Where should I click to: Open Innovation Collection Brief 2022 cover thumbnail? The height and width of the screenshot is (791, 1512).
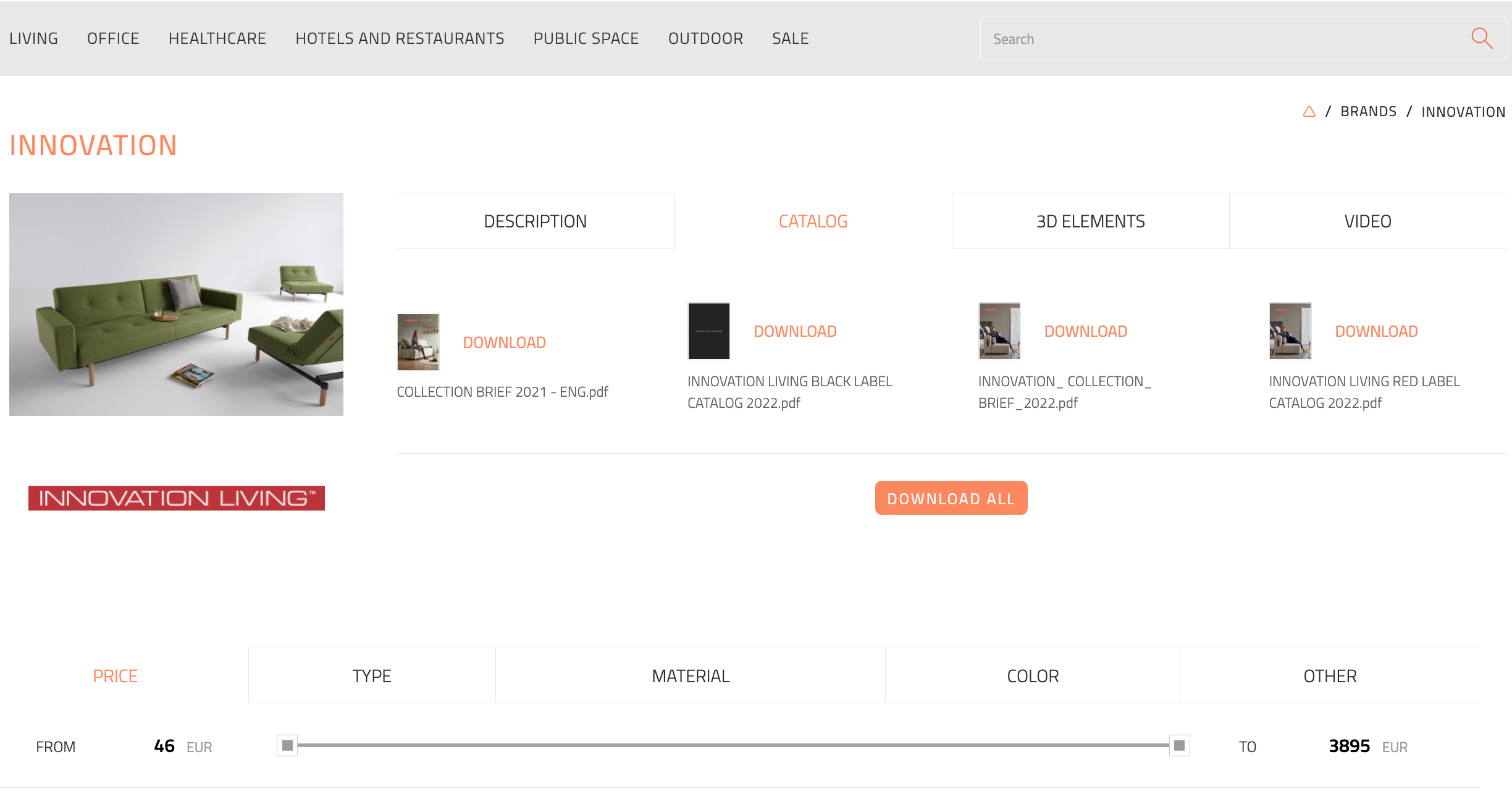point(999,331)
